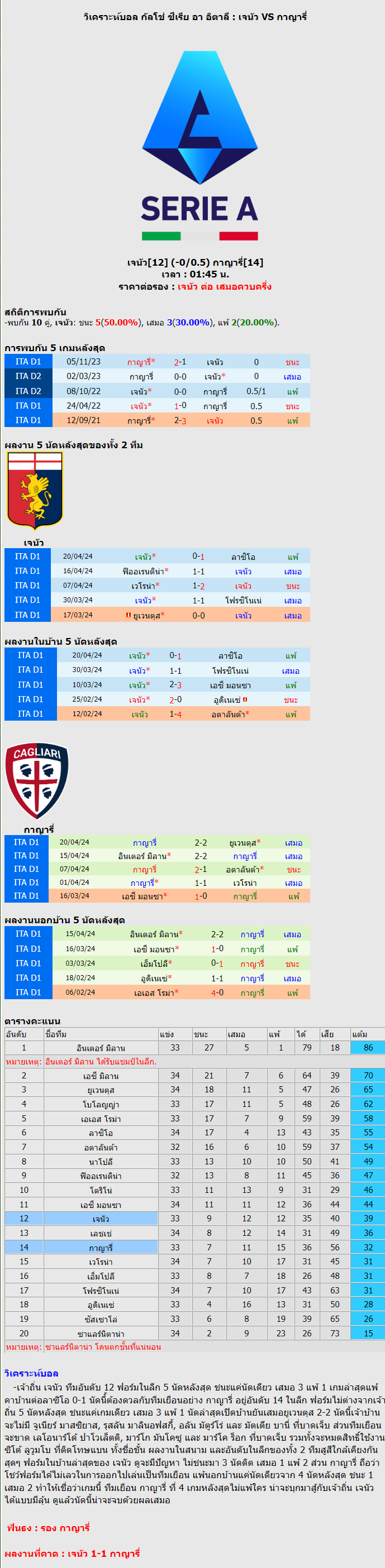Click the red card icon beside อูดิเนเซ่ on 25/02/24
The height and width of the screenshot is (1568, 385).
point(245,700)
